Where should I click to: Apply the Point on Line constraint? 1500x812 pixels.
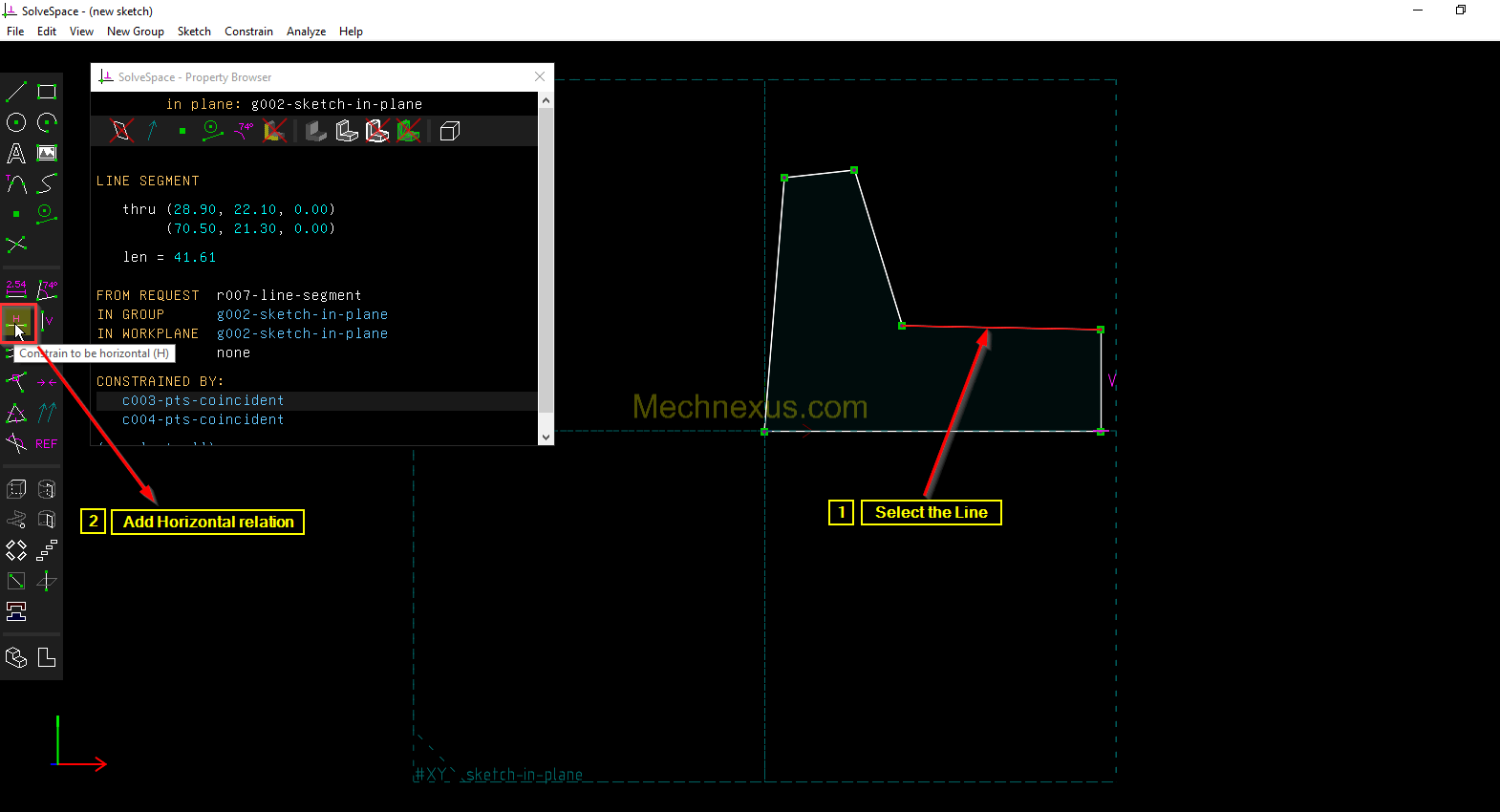point(16,382)
